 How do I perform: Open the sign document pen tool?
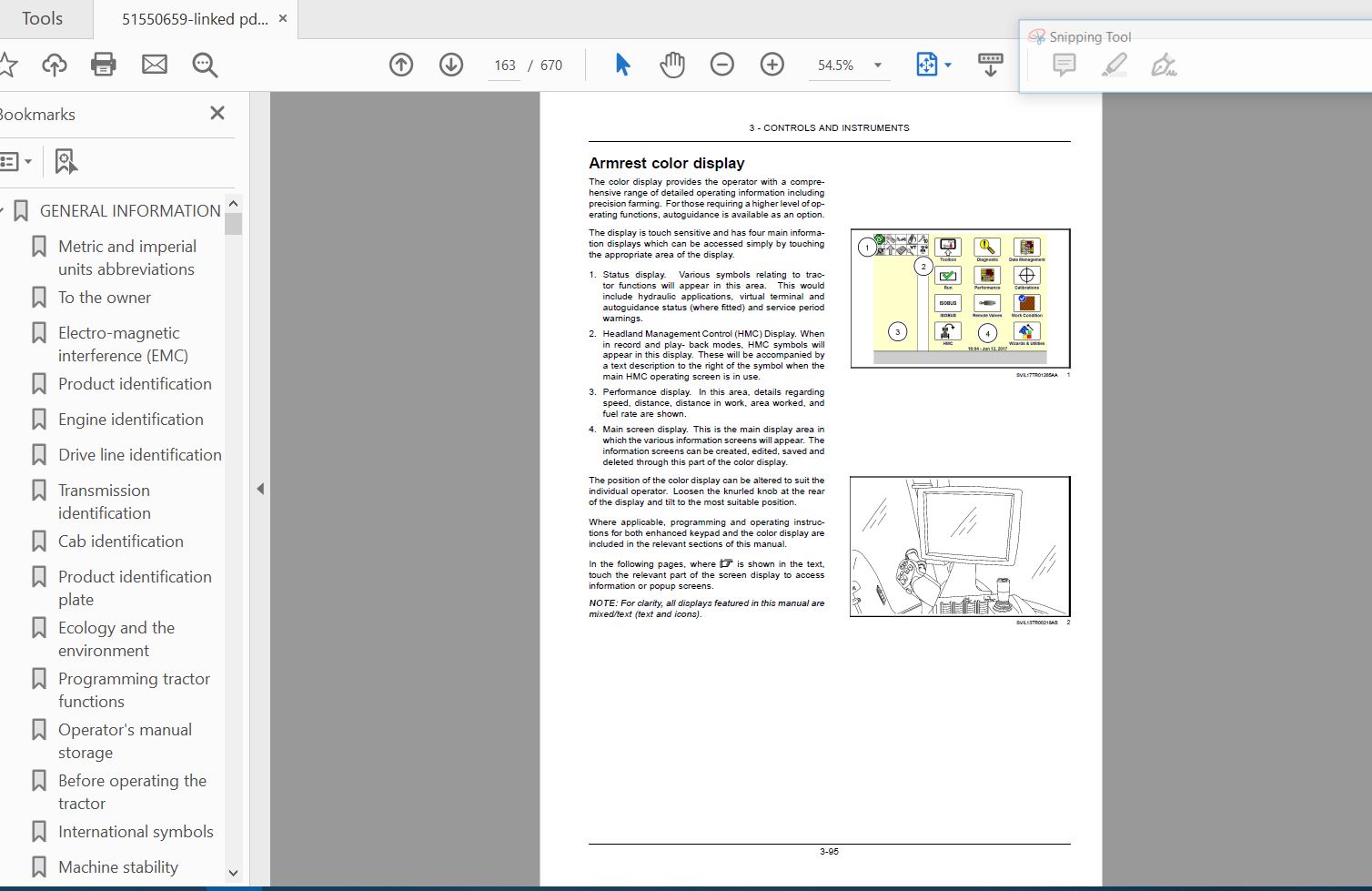[1164, 65]
